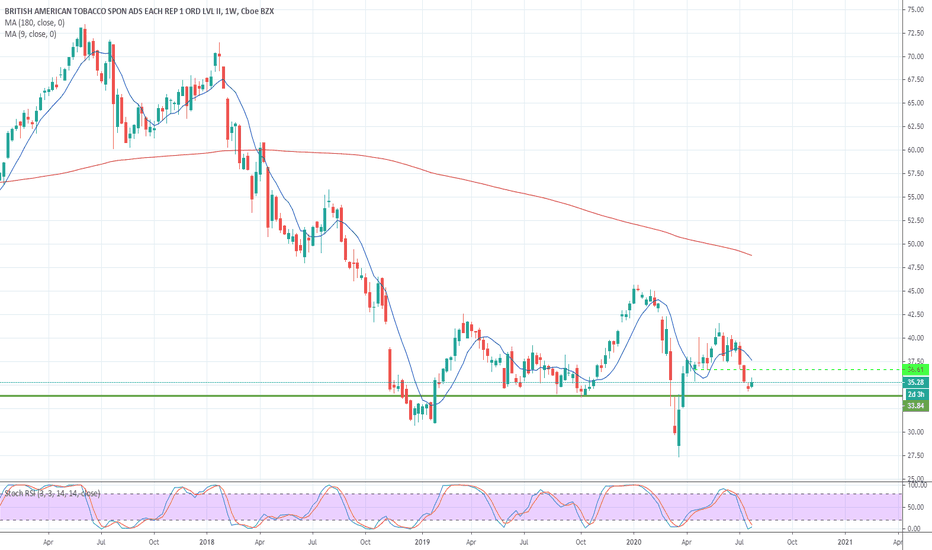Click the 70.00 price axis label
Screen dimensions: 932x550
[x=915, y=57]
